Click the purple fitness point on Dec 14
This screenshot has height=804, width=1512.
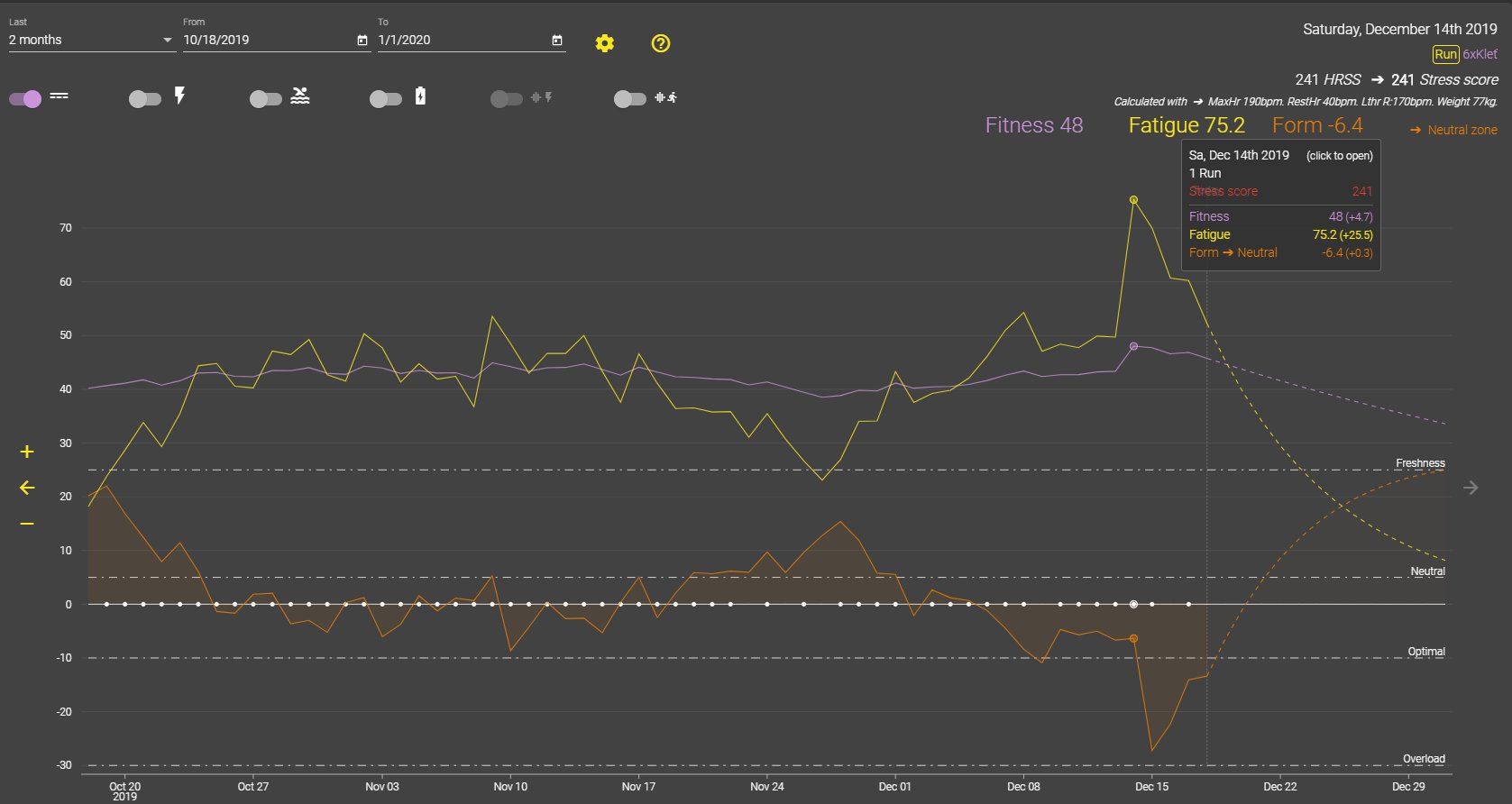(1133, 346)
